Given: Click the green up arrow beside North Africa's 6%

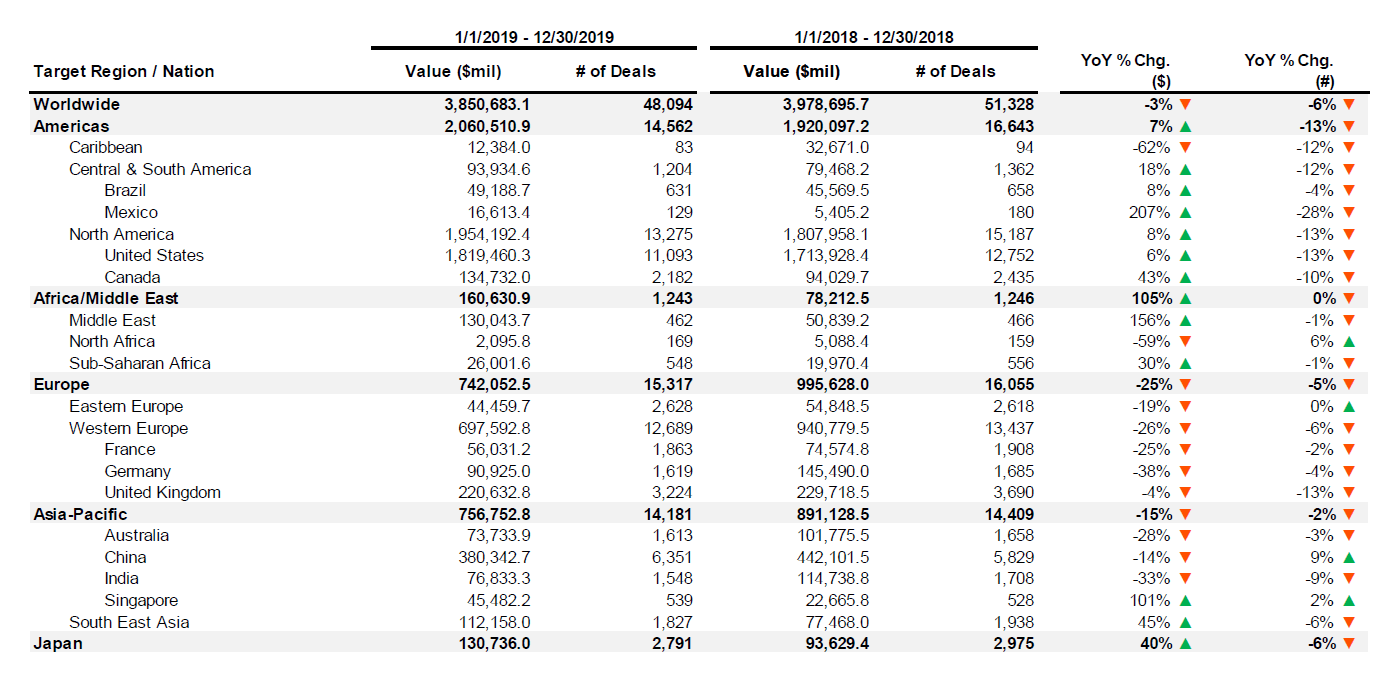Looking at the screenshot, I should point(1349,342).
